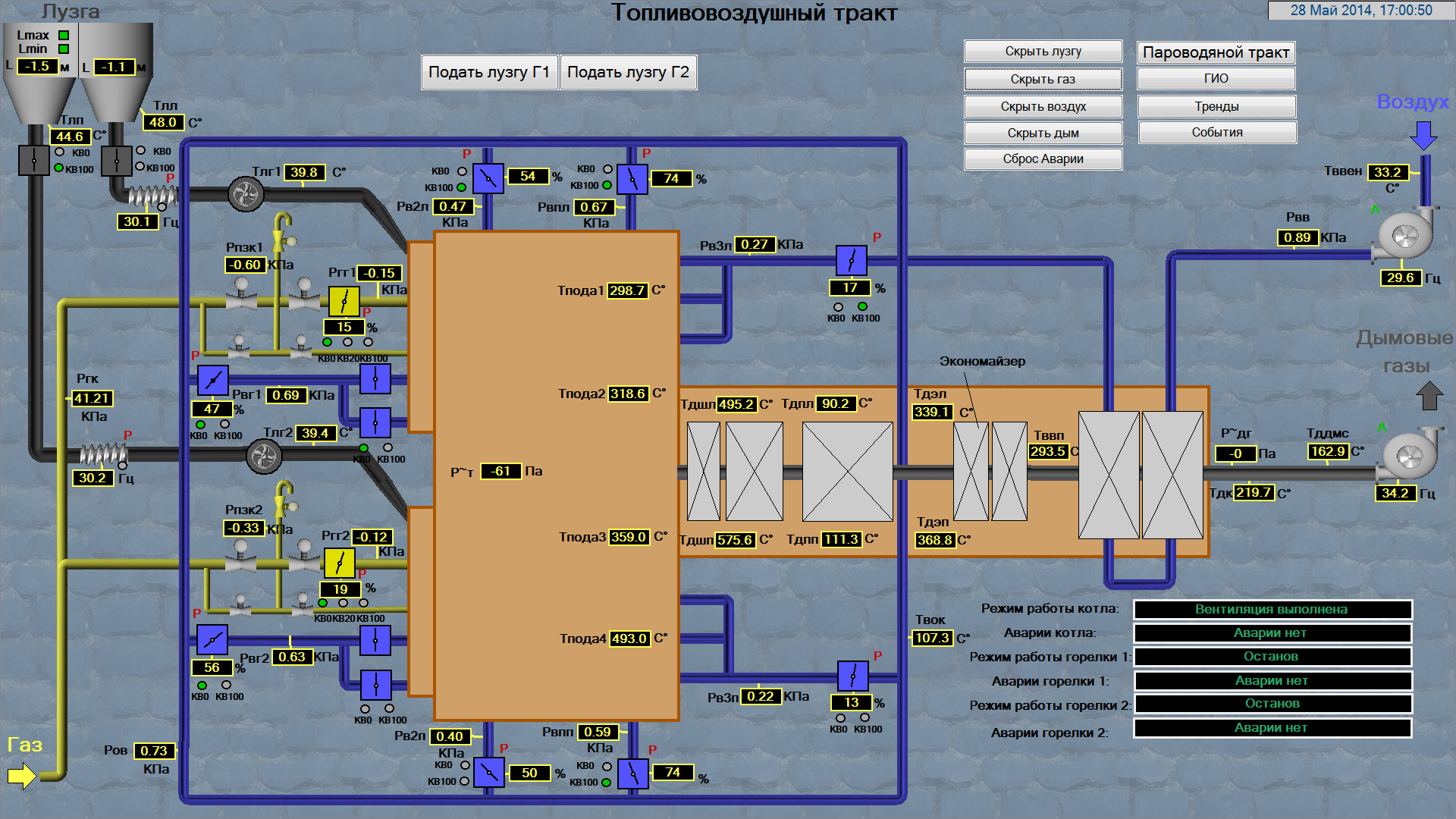The image size is (1456, 819).
Task: Select the husk fan near Тлг2 39.4
Action: (x=264, y=456)
